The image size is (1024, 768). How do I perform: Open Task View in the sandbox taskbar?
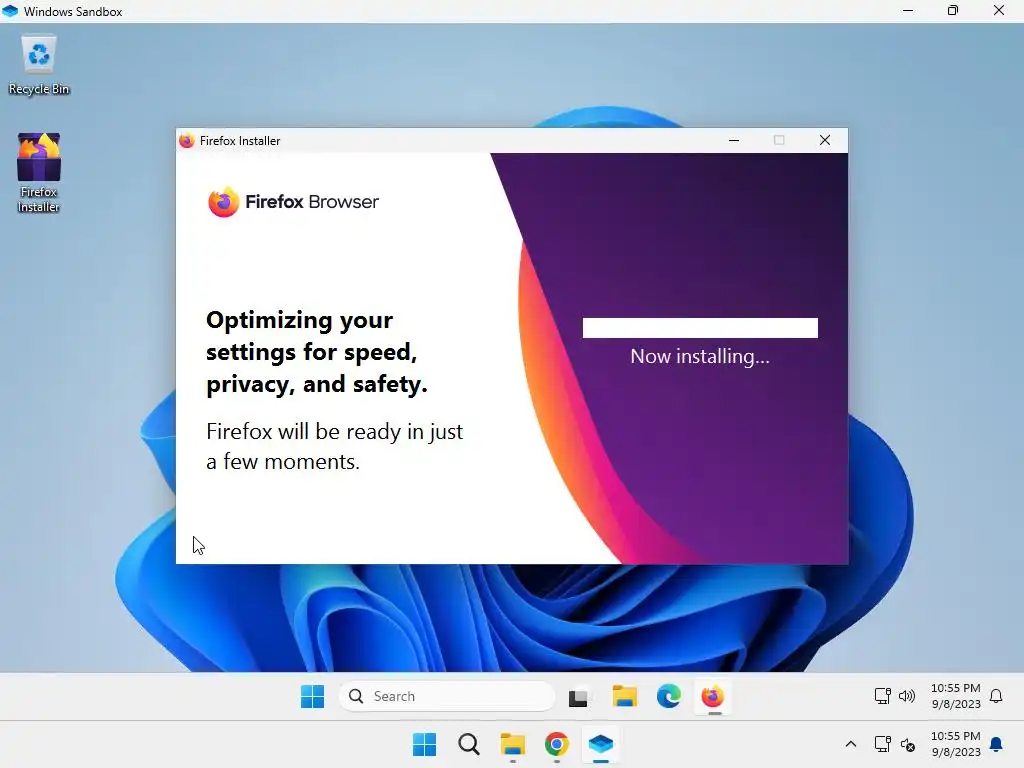(x=577, y=697)
